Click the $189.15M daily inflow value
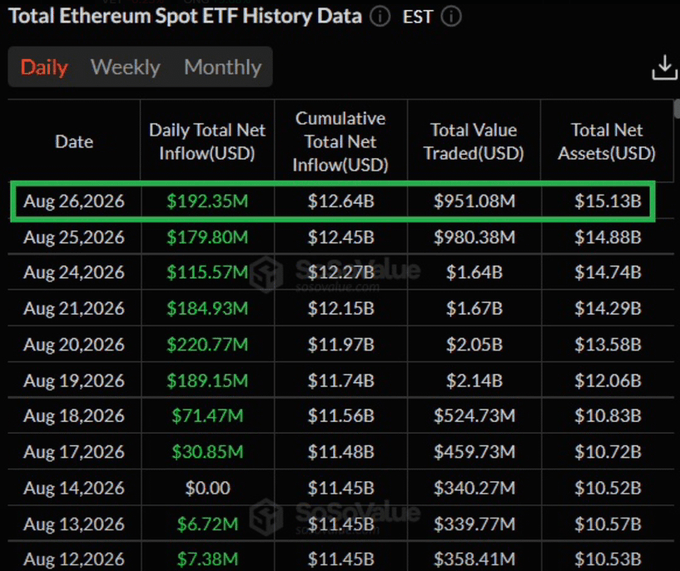The image size is (680, 571). point(207,381)
